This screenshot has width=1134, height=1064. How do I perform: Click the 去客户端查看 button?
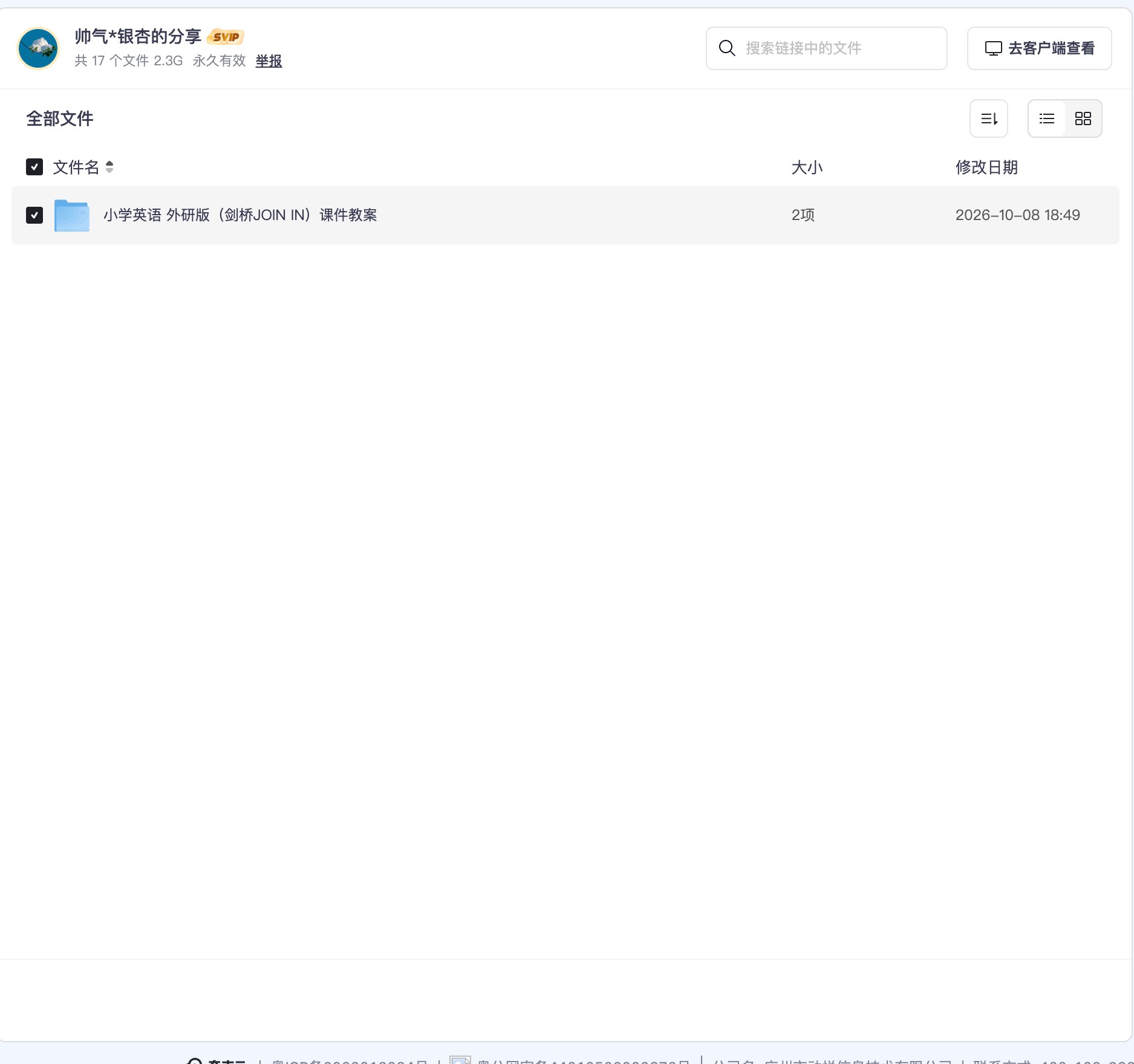1039,48
